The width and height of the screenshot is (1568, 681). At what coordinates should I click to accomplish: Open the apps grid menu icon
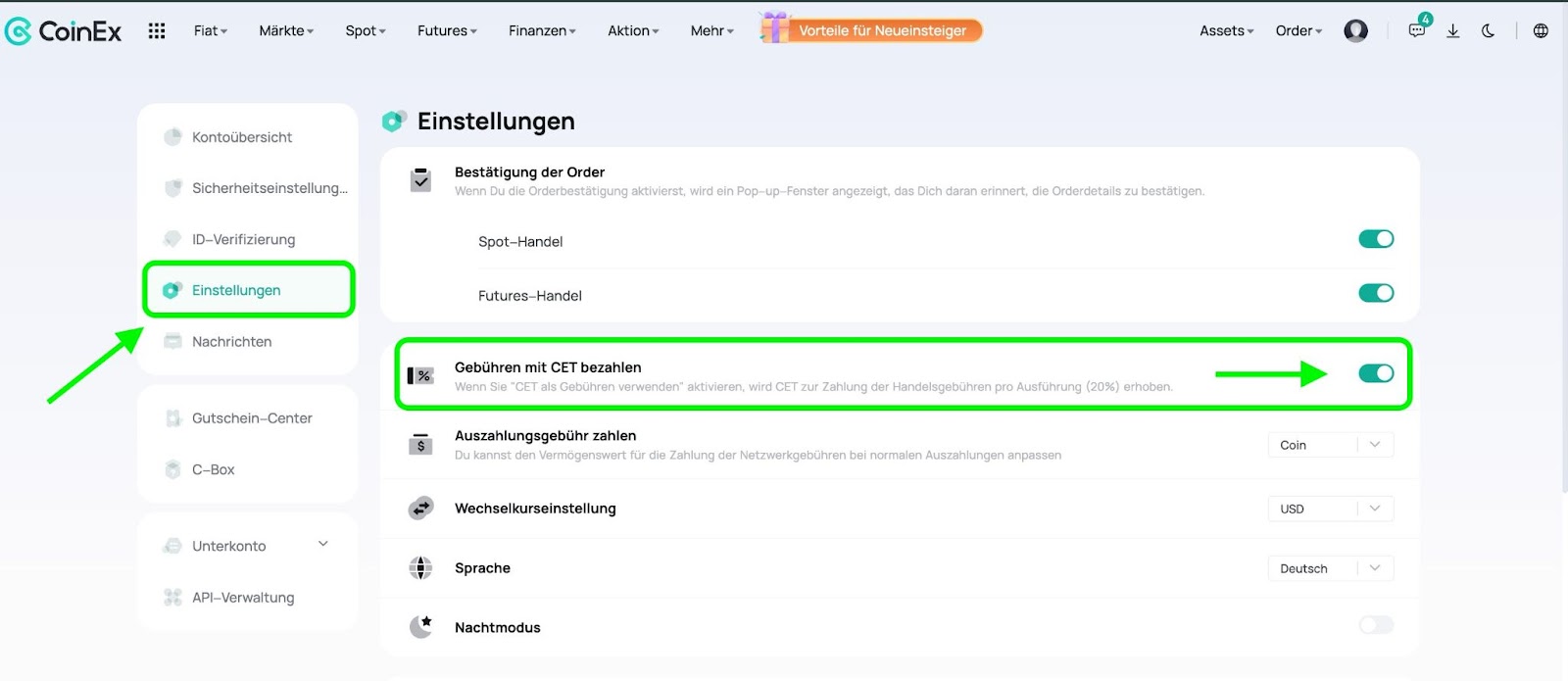pos(157,30)
